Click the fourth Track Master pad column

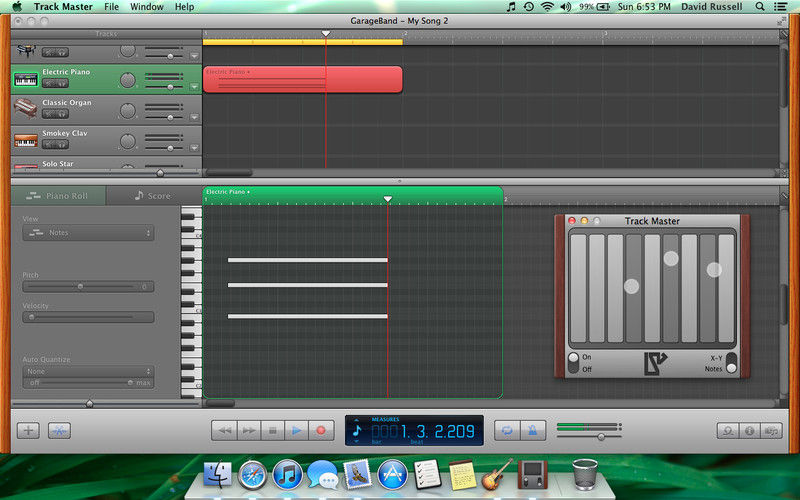[633, 288]
